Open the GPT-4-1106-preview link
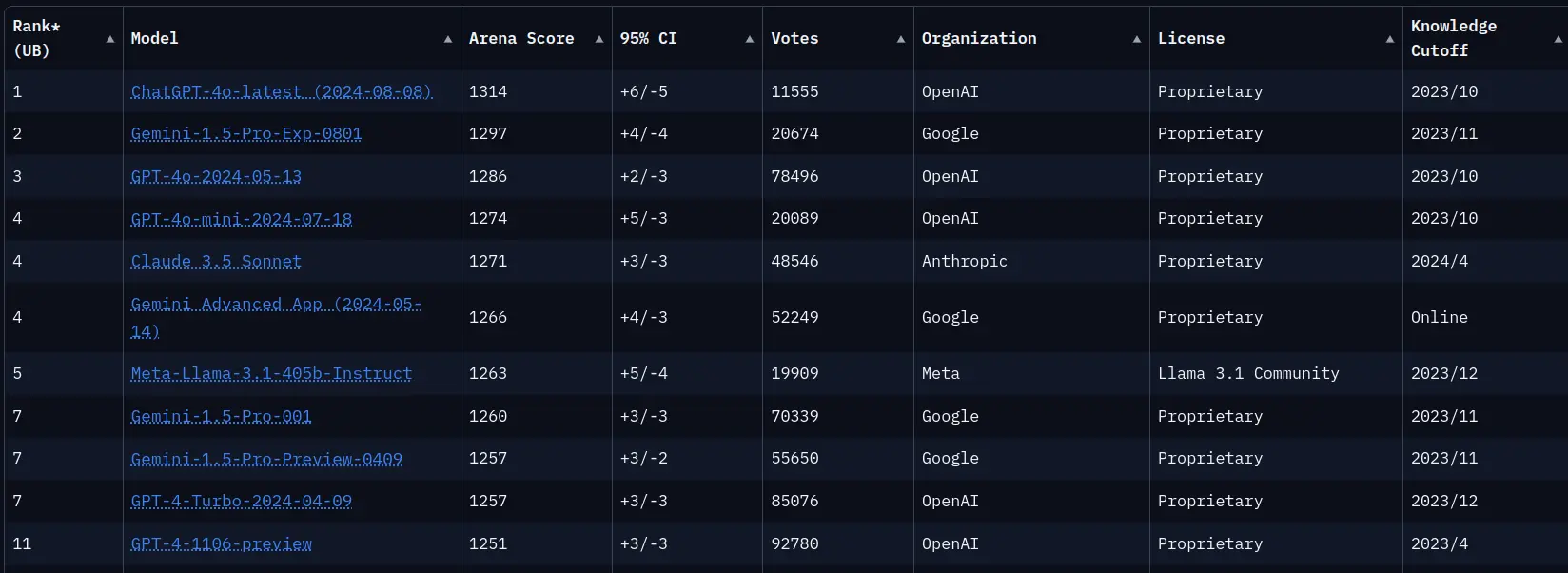 tap(222, 543)
